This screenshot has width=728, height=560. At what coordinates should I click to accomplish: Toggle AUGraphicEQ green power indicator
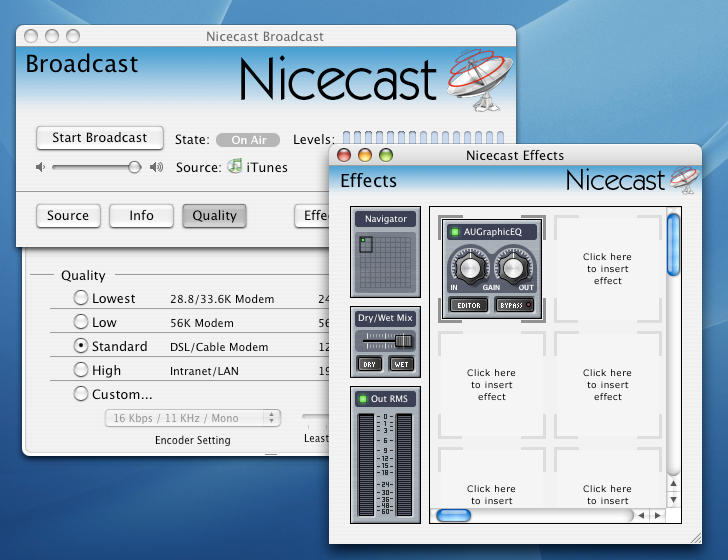pyautogui.click(x=455, y=232)
